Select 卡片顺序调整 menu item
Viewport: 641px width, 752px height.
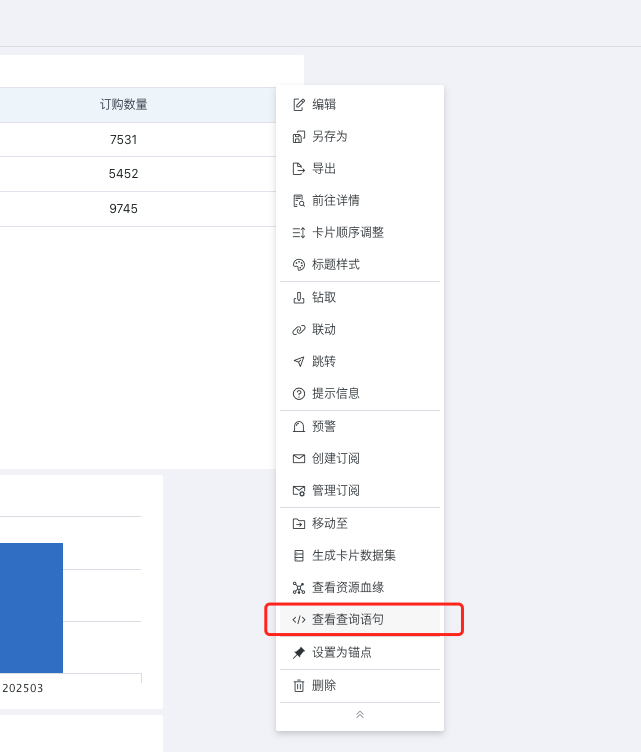[360, 233]
